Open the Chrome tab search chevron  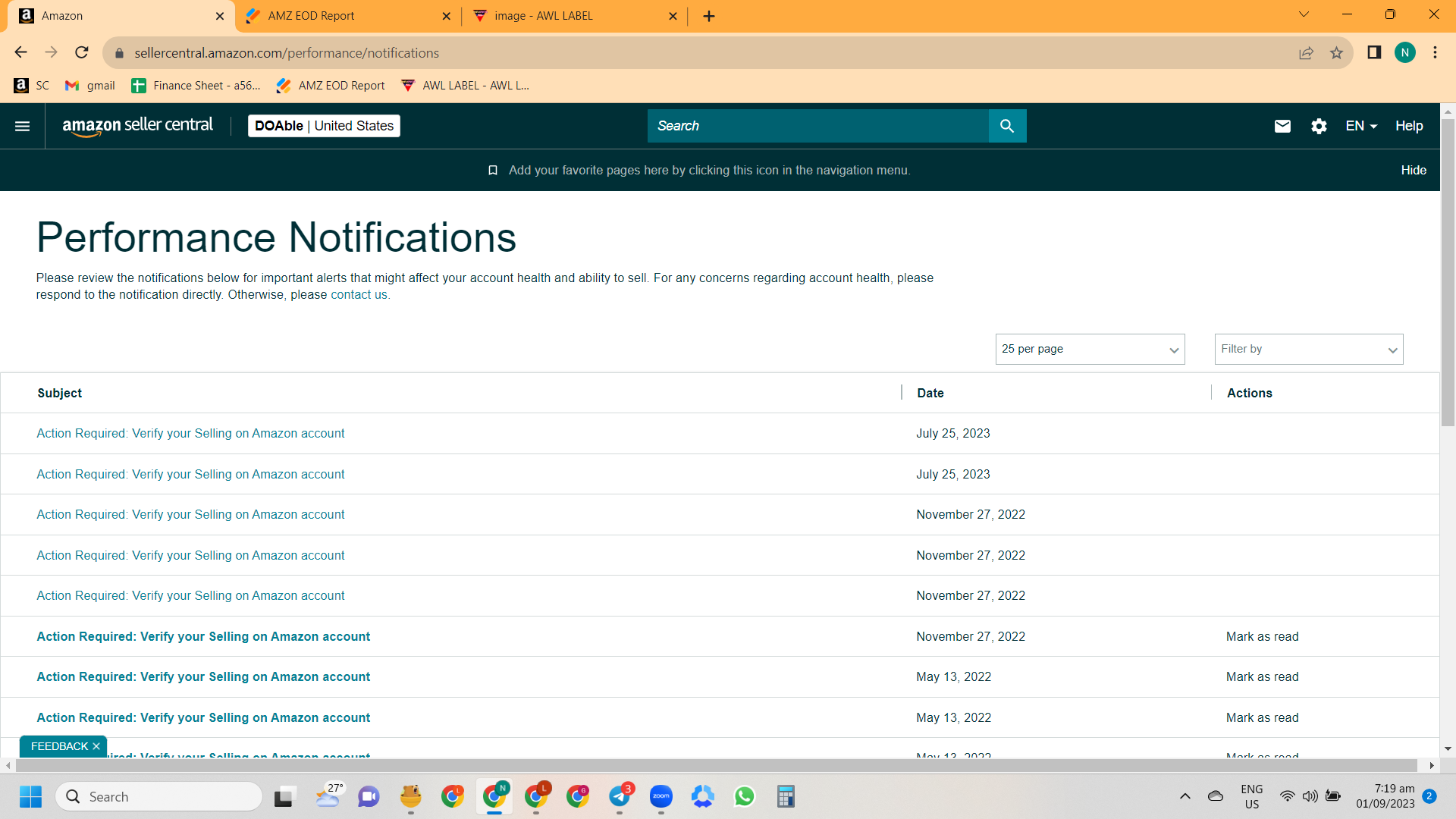[x=1304, y=14]
